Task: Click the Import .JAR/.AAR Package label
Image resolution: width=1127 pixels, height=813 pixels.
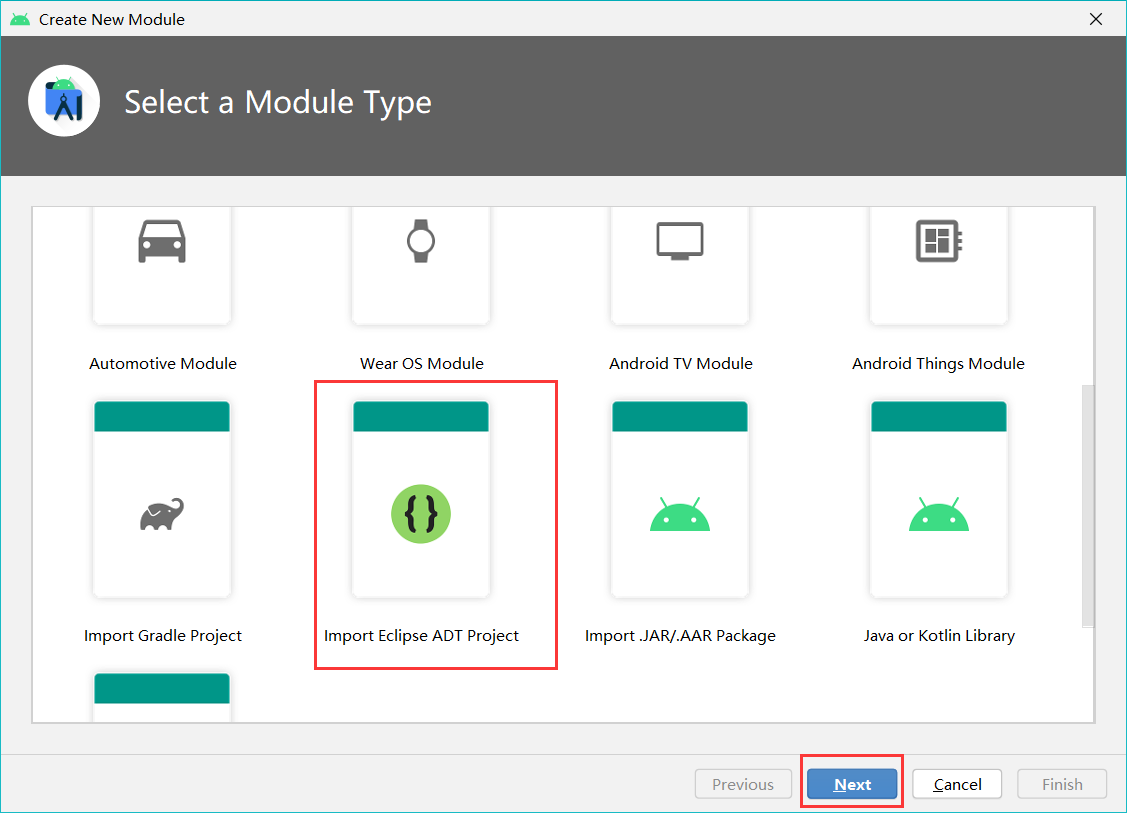Action: (680, 635)
